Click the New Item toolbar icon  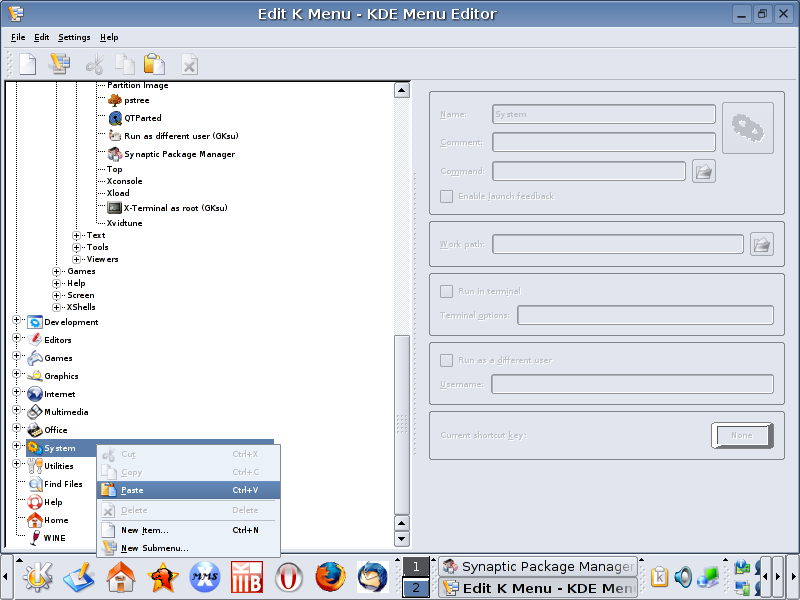tap(28, 65)
